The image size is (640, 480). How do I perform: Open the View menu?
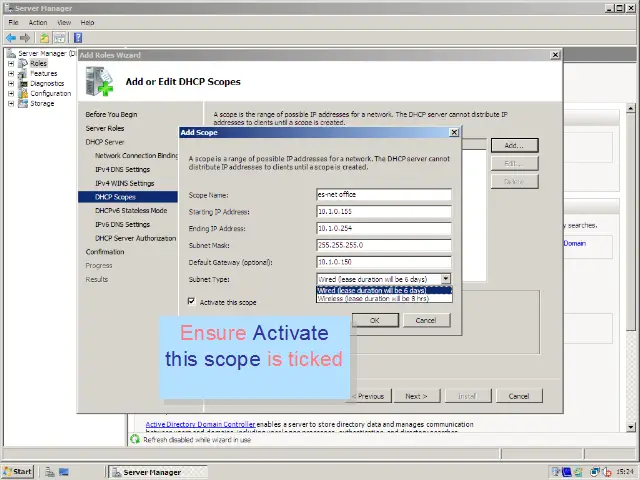[64, 22]
